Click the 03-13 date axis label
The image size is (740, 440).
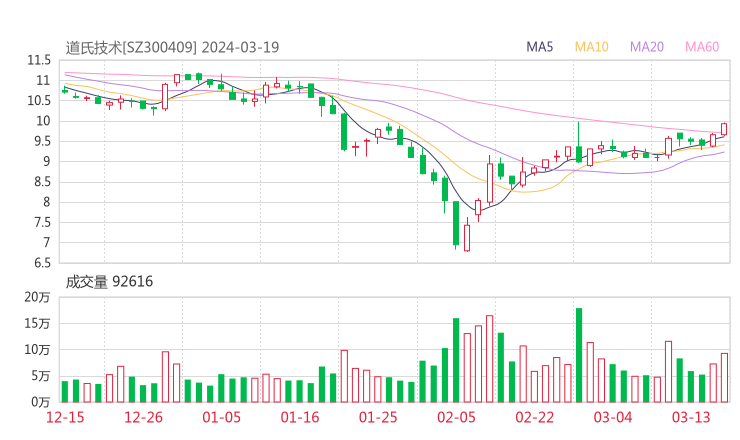(x=691, y=417)
